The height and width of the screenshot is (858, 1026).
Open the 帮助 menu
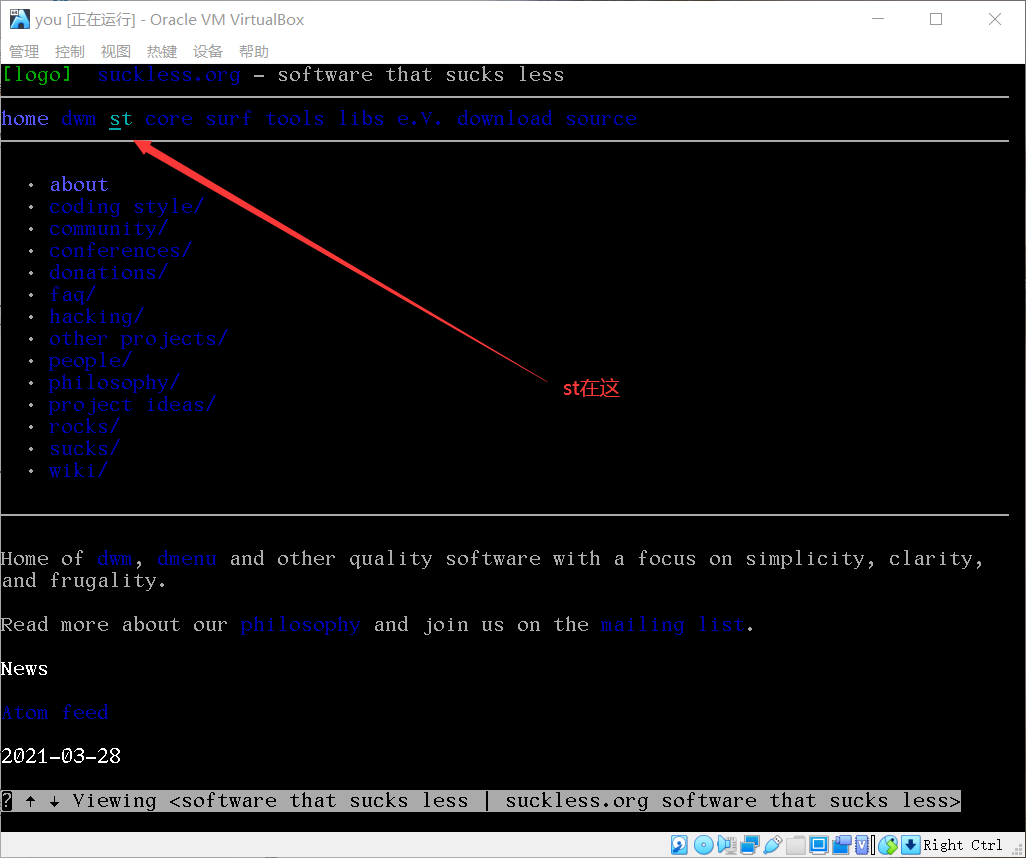point(253,51)
